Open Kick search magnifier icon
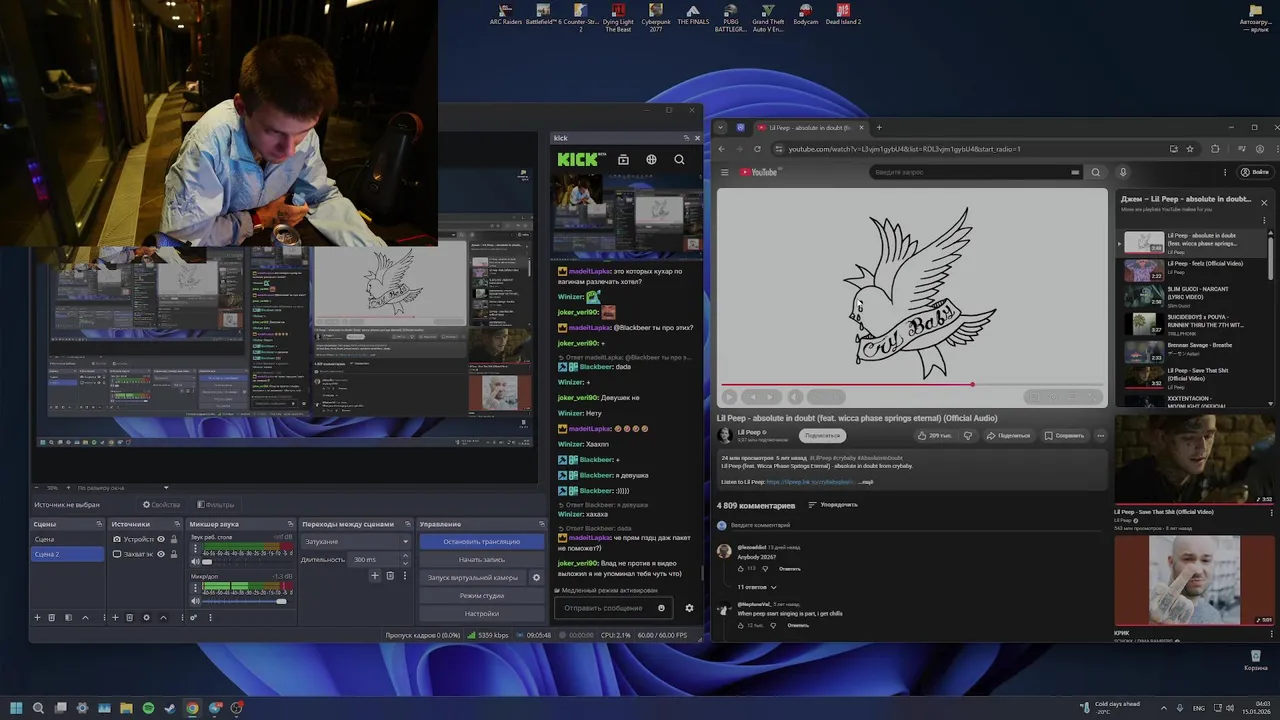Viewport: 1280px width, 720px height. click(679, 159)
